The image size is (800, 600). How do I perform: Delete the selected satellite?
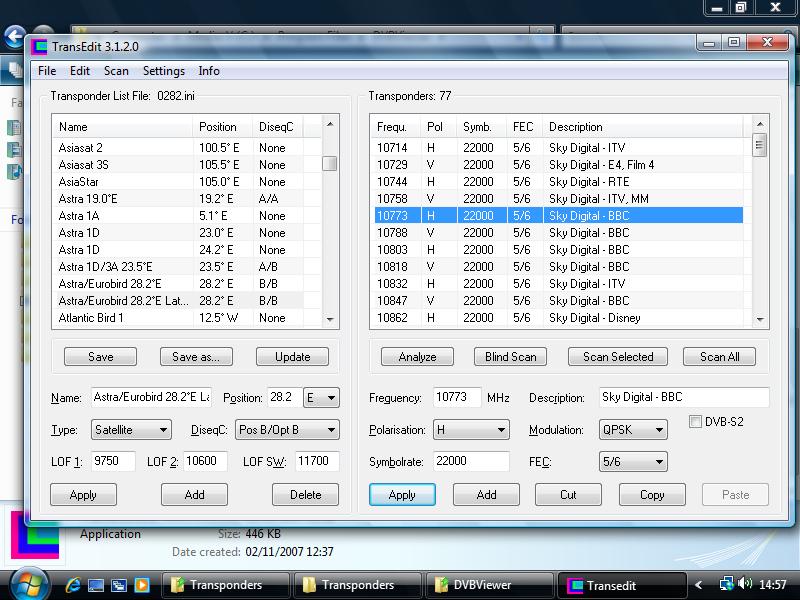click(306, 494)
